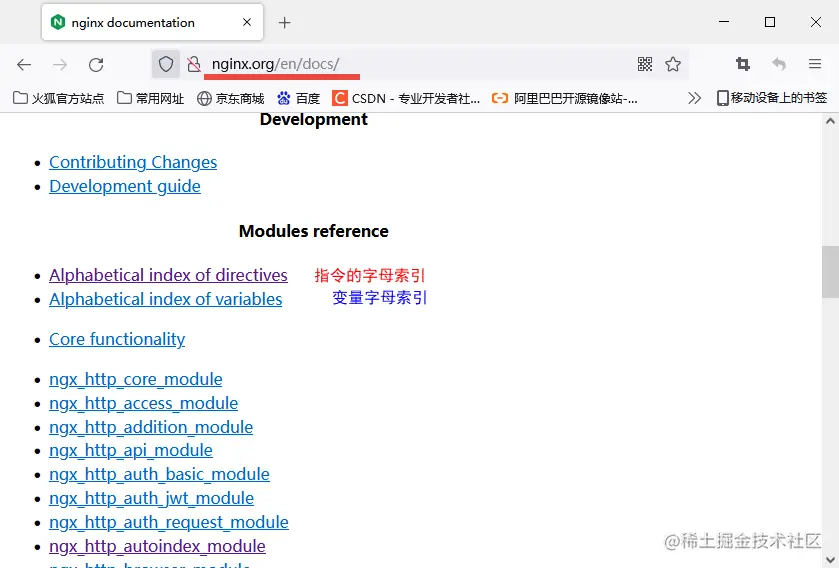
Task: Click the Modules reference heading text
Action: 314,231
